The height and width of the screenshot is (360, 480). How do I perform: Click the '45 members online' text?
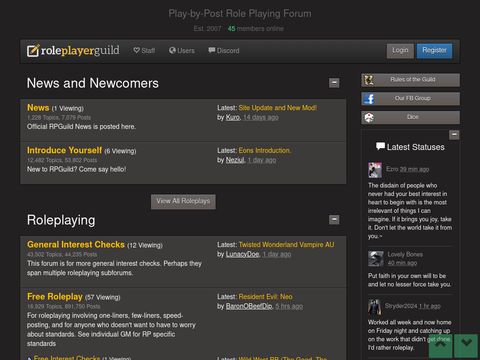256,29
